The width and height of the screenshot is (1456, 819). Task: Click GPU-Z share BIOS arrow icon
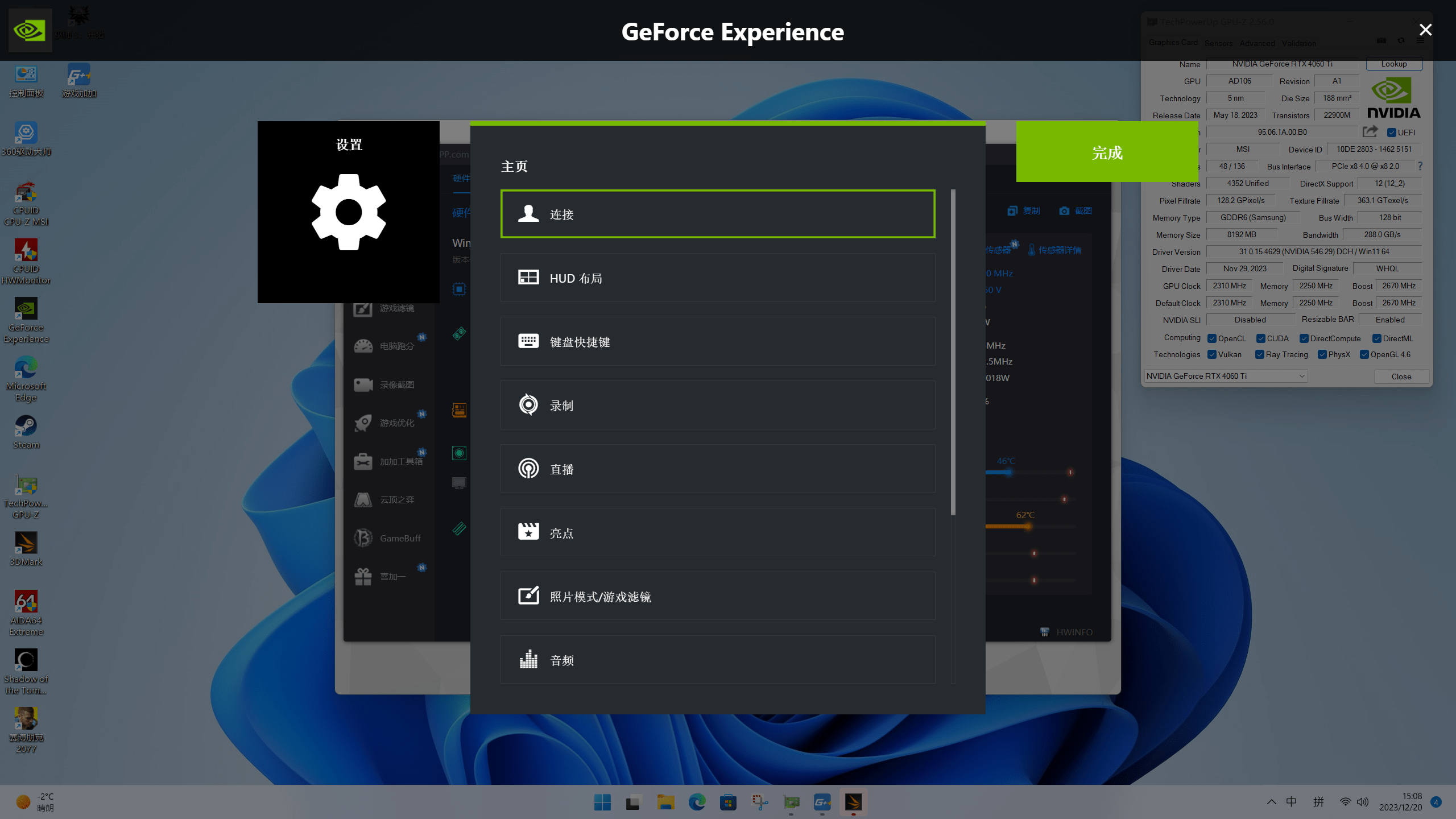pyautogui.click(x=1370, y=132)
